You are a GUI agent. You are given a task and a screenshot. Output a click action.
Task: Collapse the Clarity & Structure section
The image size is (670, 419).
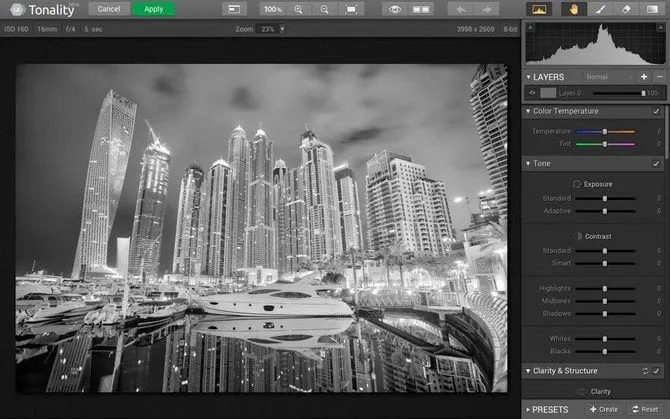coord(529,371)
